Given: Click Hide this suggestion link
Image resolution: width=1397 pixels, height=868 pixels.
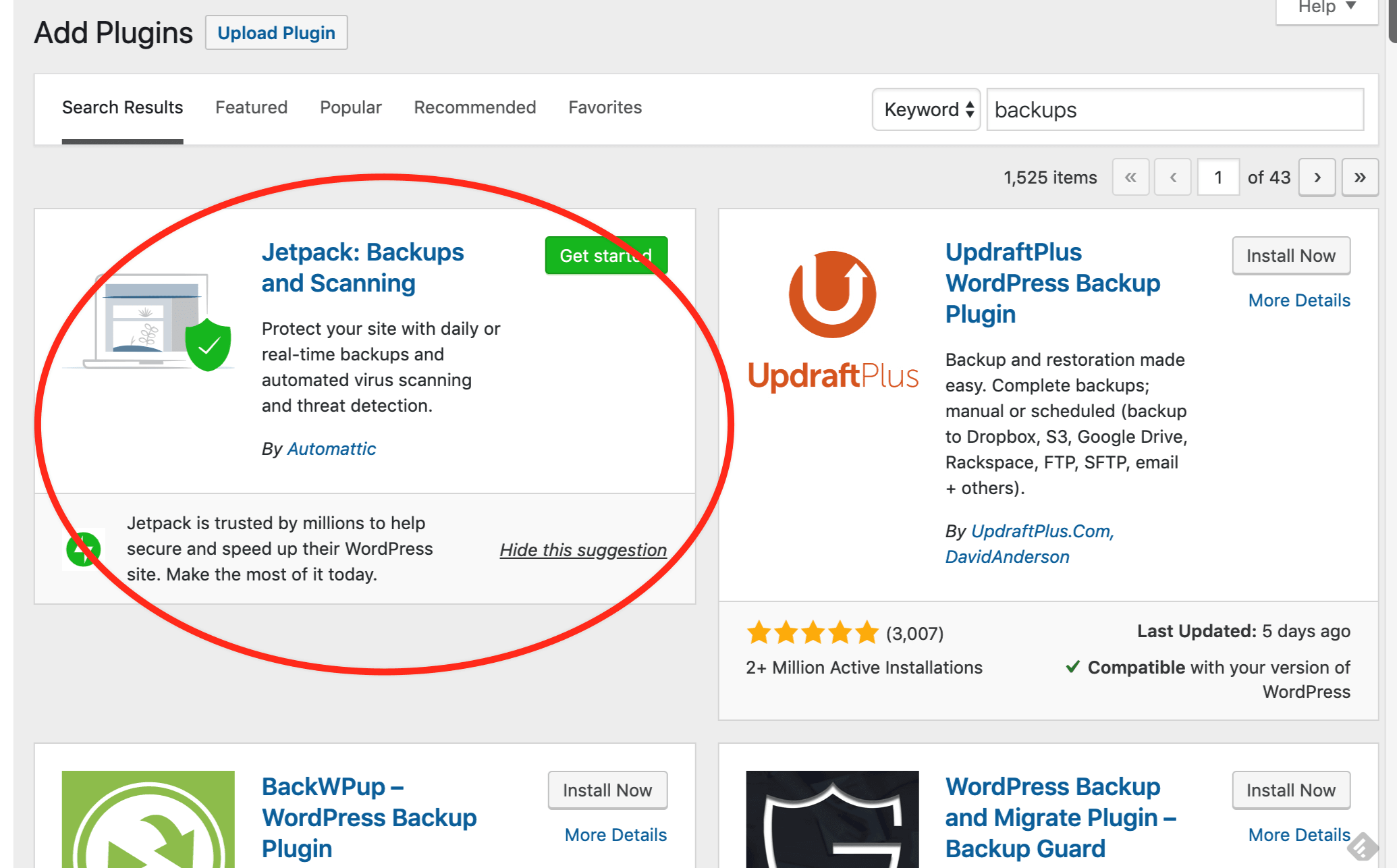Looking at the screenshot, I should pyautogui.click(x=583, y=549).
